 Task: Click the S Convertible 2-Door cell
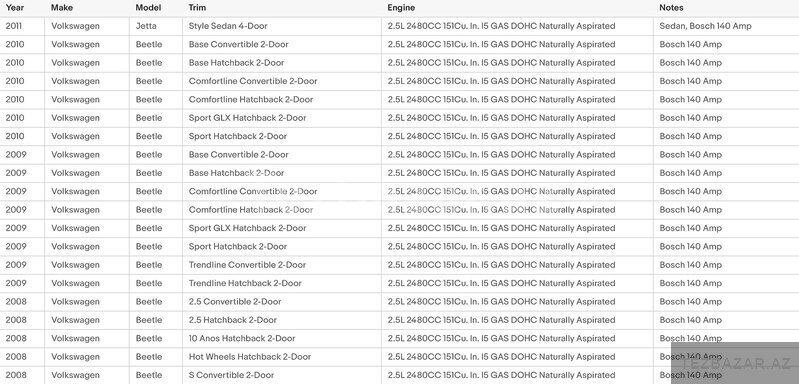(x=231, y=375)
